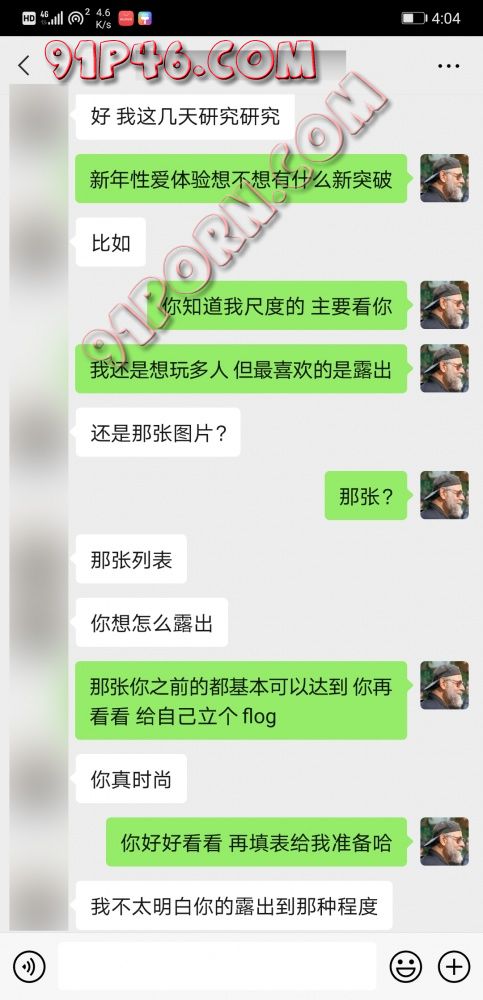The image size is (483, 1000).
Task: Open sender avatar beside the "那张？" message
Action: tap(444, 495)
